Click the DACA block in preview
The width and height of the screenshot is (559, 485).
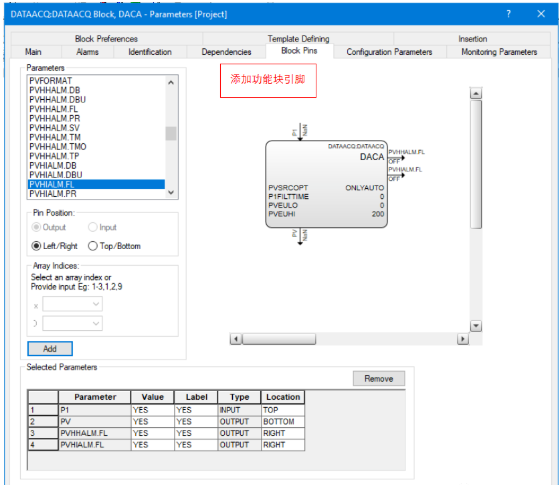point(326,184)
